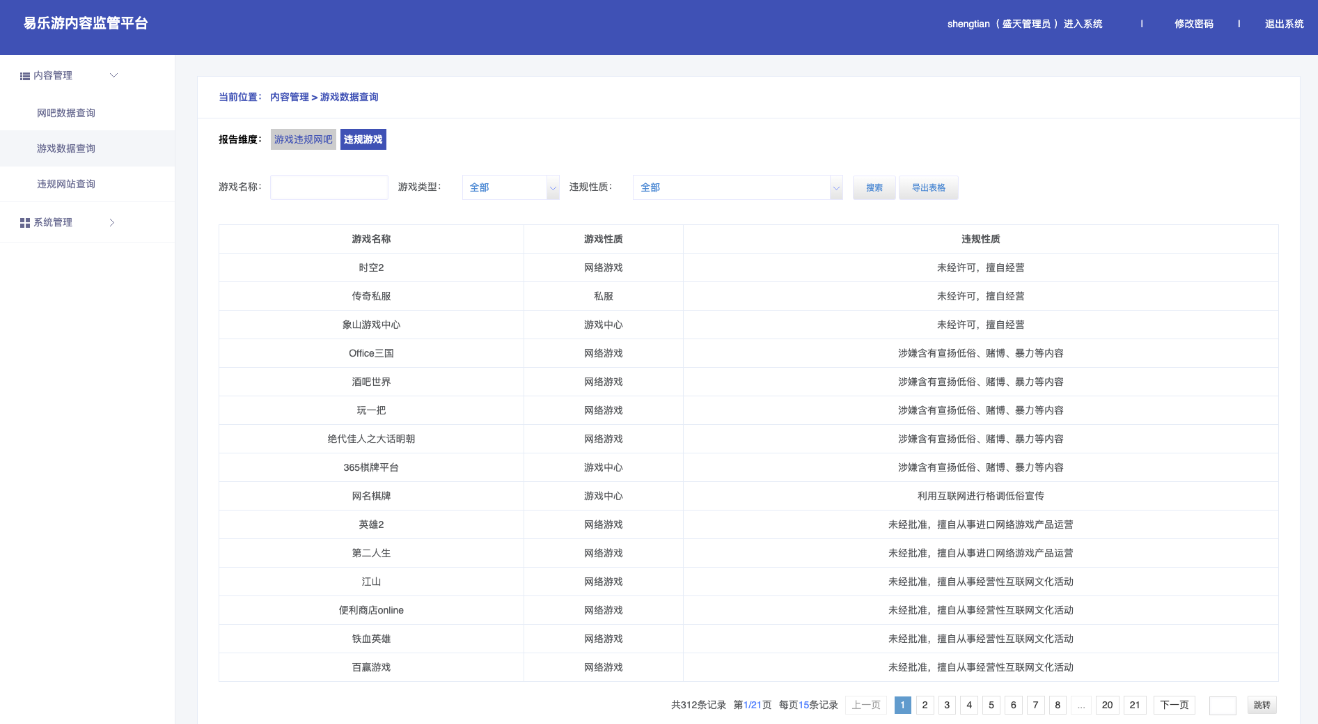Open 违规网站查询 in the sidebar
The height and width of the screenshot is (724, 1318).
66,184
